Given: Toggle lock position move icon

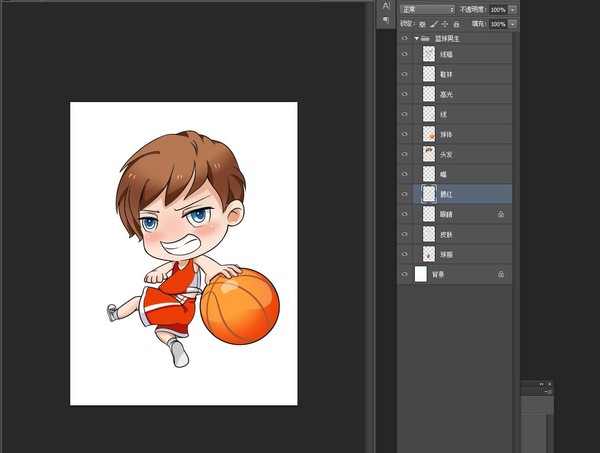Looking at the screenshot, I should pyautogui.click(x=445, y=24).
